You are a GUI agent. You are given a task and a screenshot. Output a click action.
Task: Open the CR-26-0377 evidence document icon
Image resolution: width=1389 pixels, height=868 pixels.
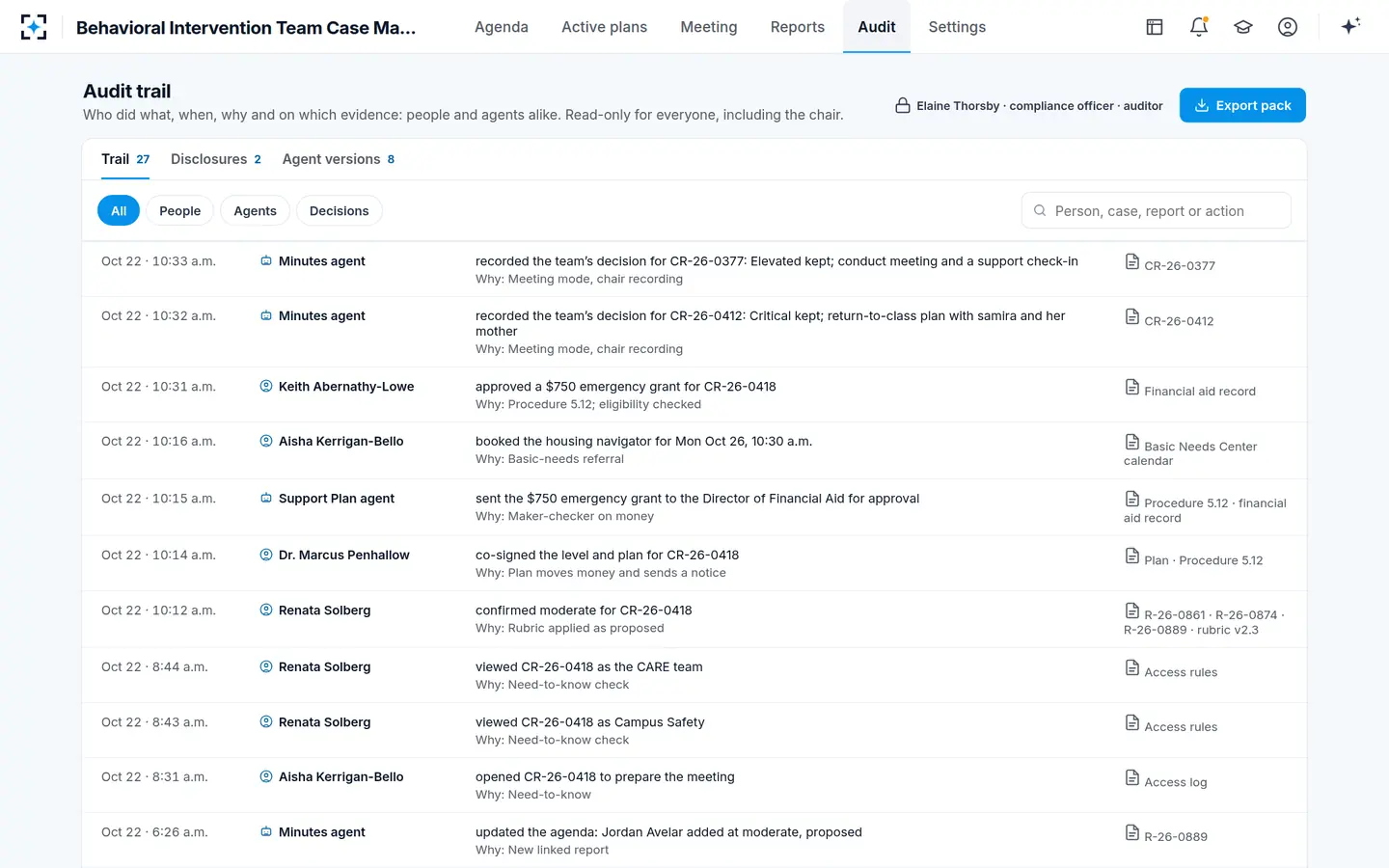pyautogui.click(x=1132, y=261)
